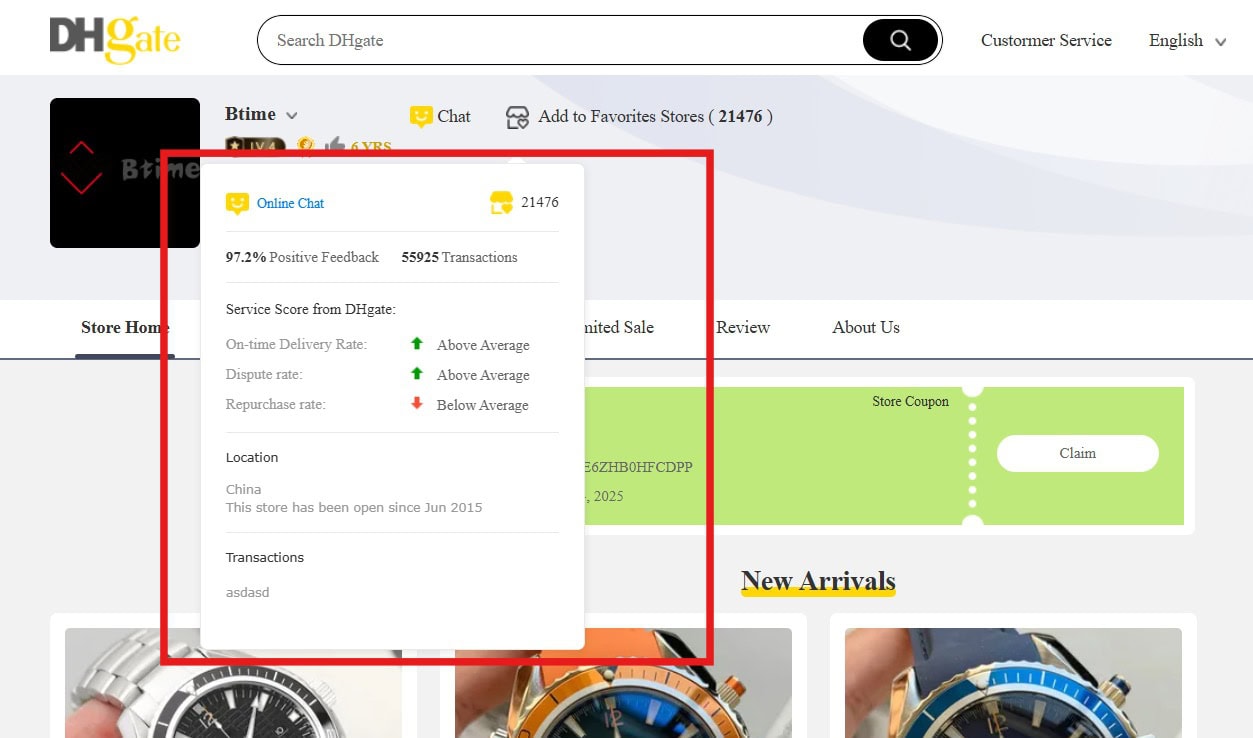The width and height of the screenshot is (1253, 738).
Task: Click the New Arrivals heading
Action: pos(818,581)
